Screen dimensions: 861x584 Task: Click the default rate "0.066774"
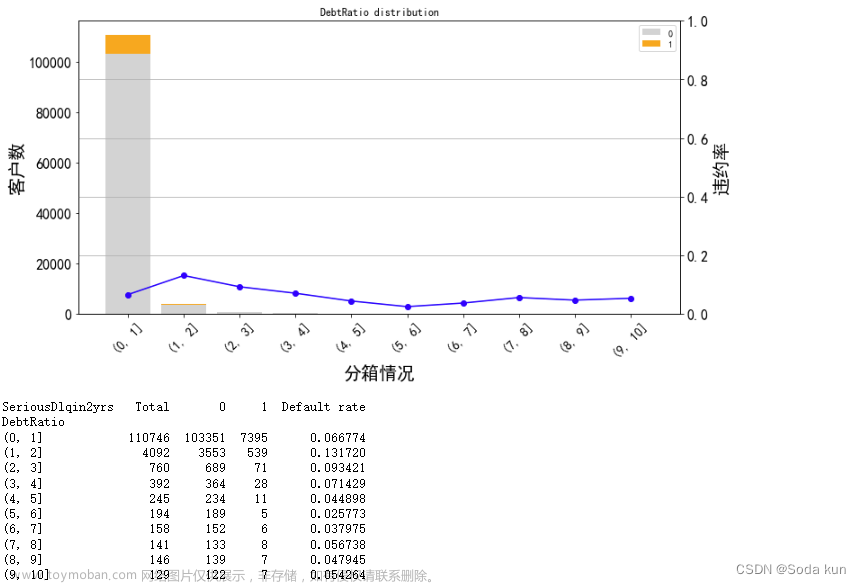click(338, 438)
